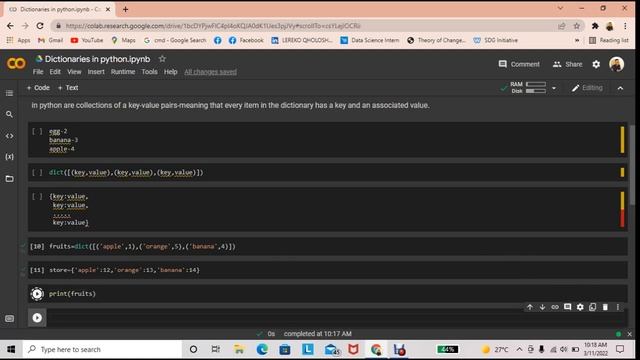Open the variables inspector icon
Screen dimensions: 640x360
9,157
